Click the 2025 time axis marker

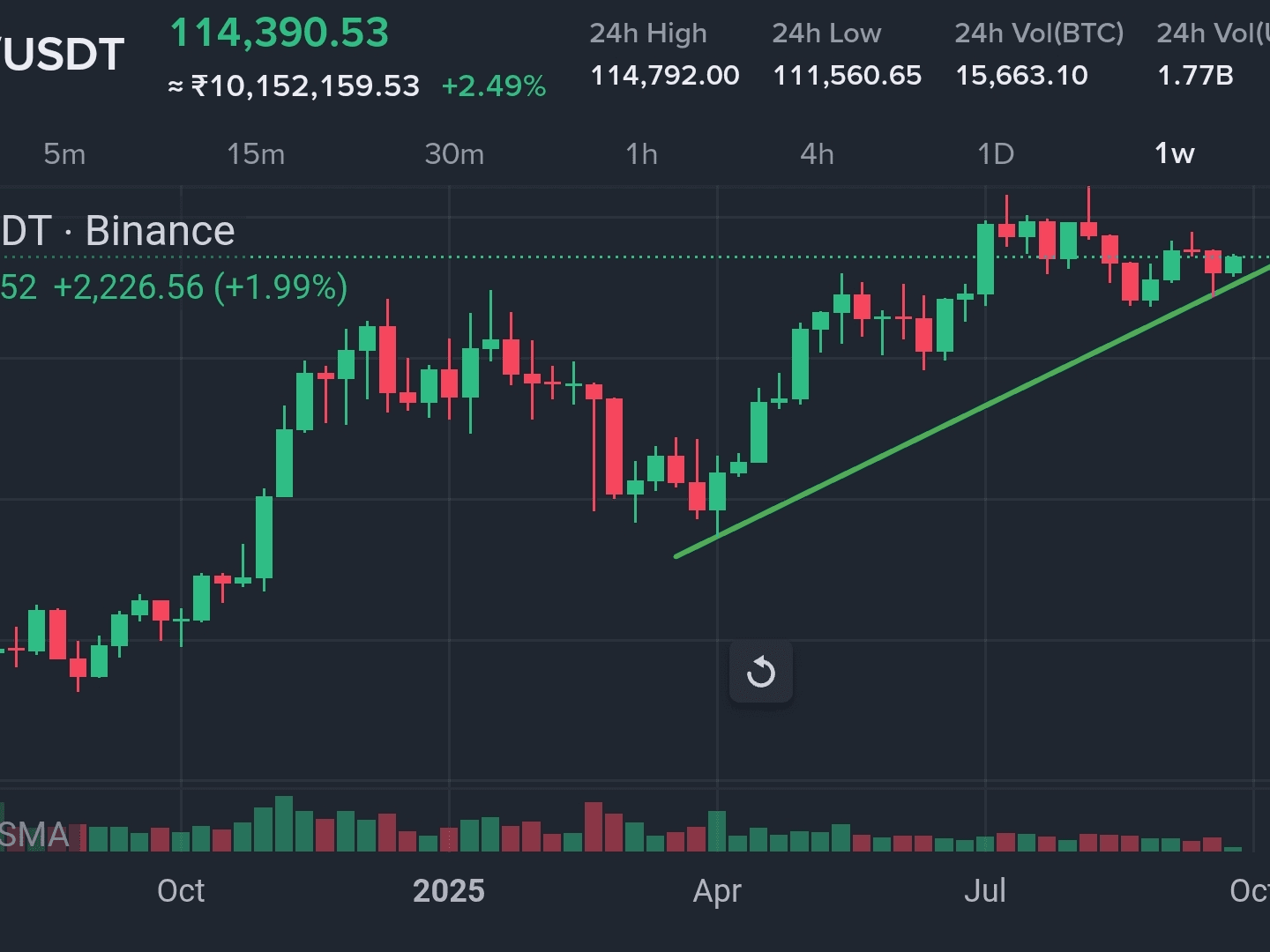(x=449, y=891)
